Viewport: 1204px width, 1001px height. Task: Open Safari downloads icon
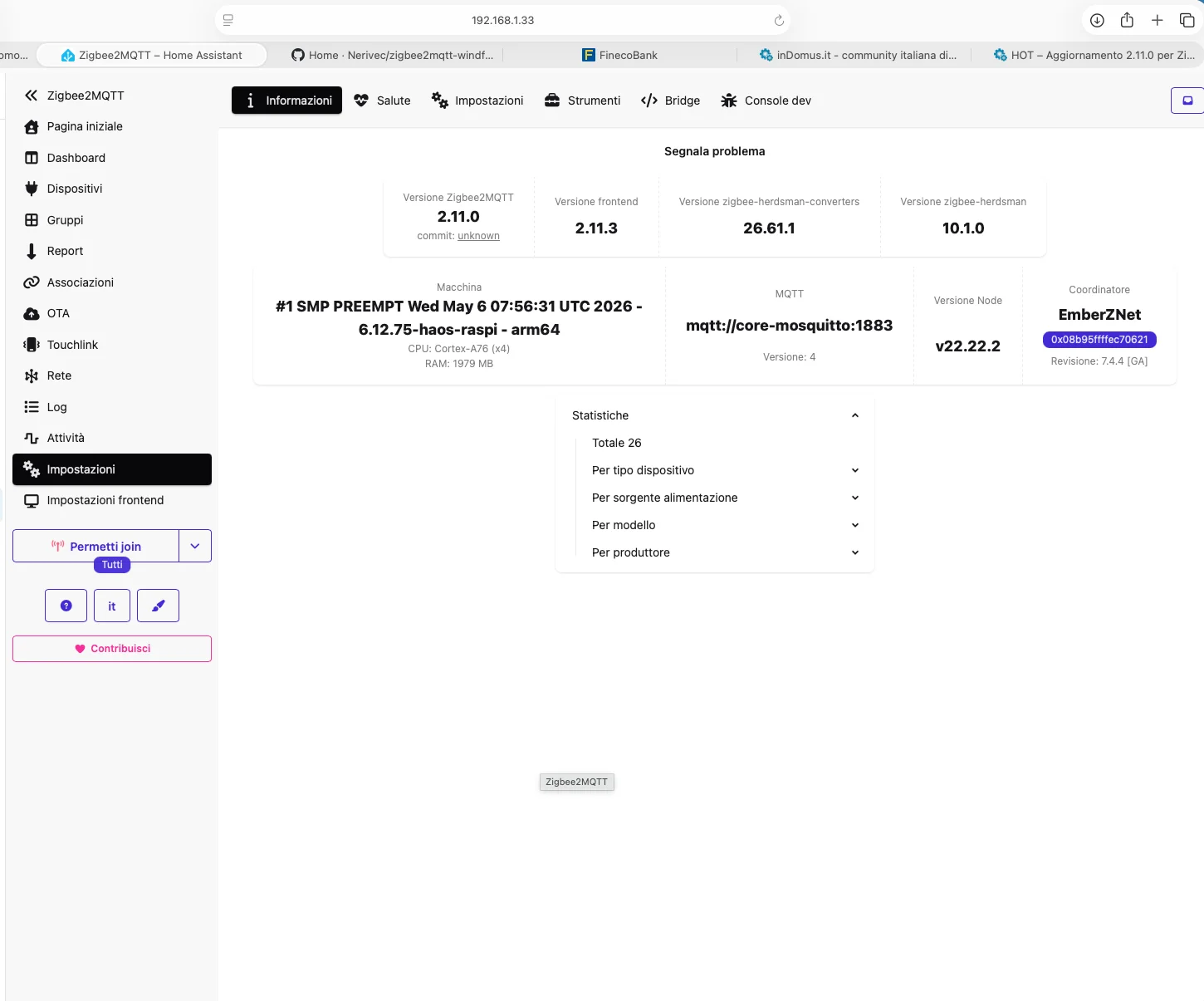(1097, 20)
